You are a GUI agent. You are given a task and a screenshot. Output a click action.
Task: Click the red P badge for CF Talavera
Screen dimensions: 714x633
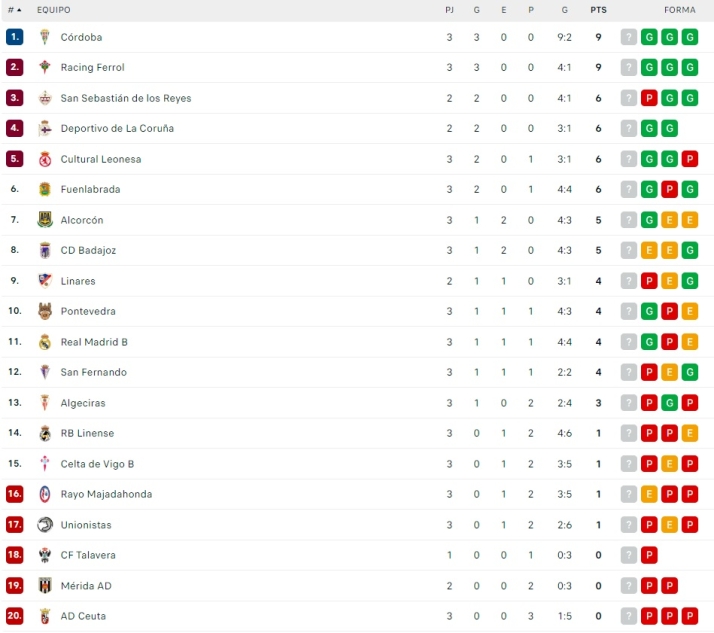(x=649, y=555)
